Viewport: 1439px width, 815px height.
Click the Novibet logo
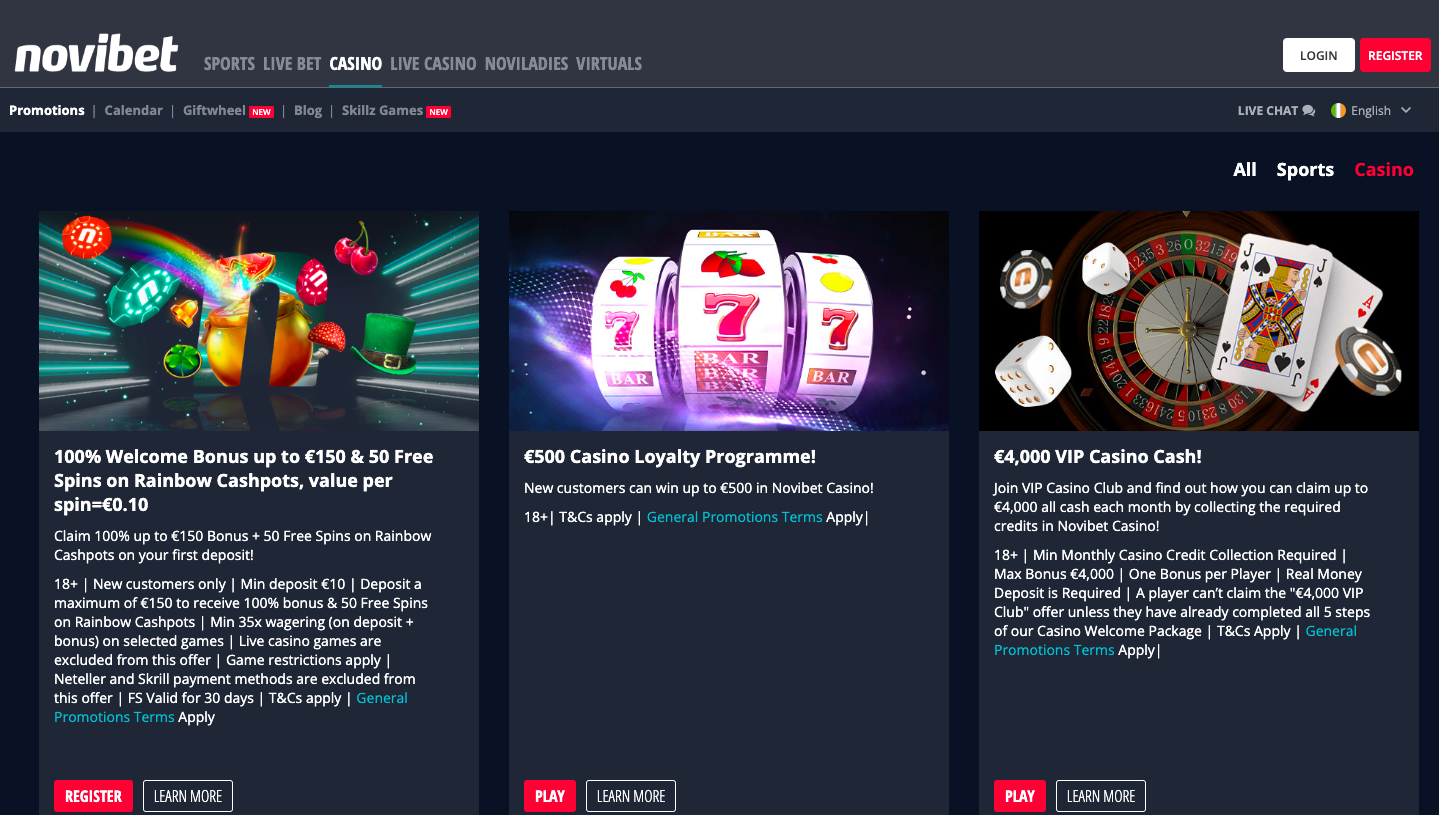pos(96,55)
